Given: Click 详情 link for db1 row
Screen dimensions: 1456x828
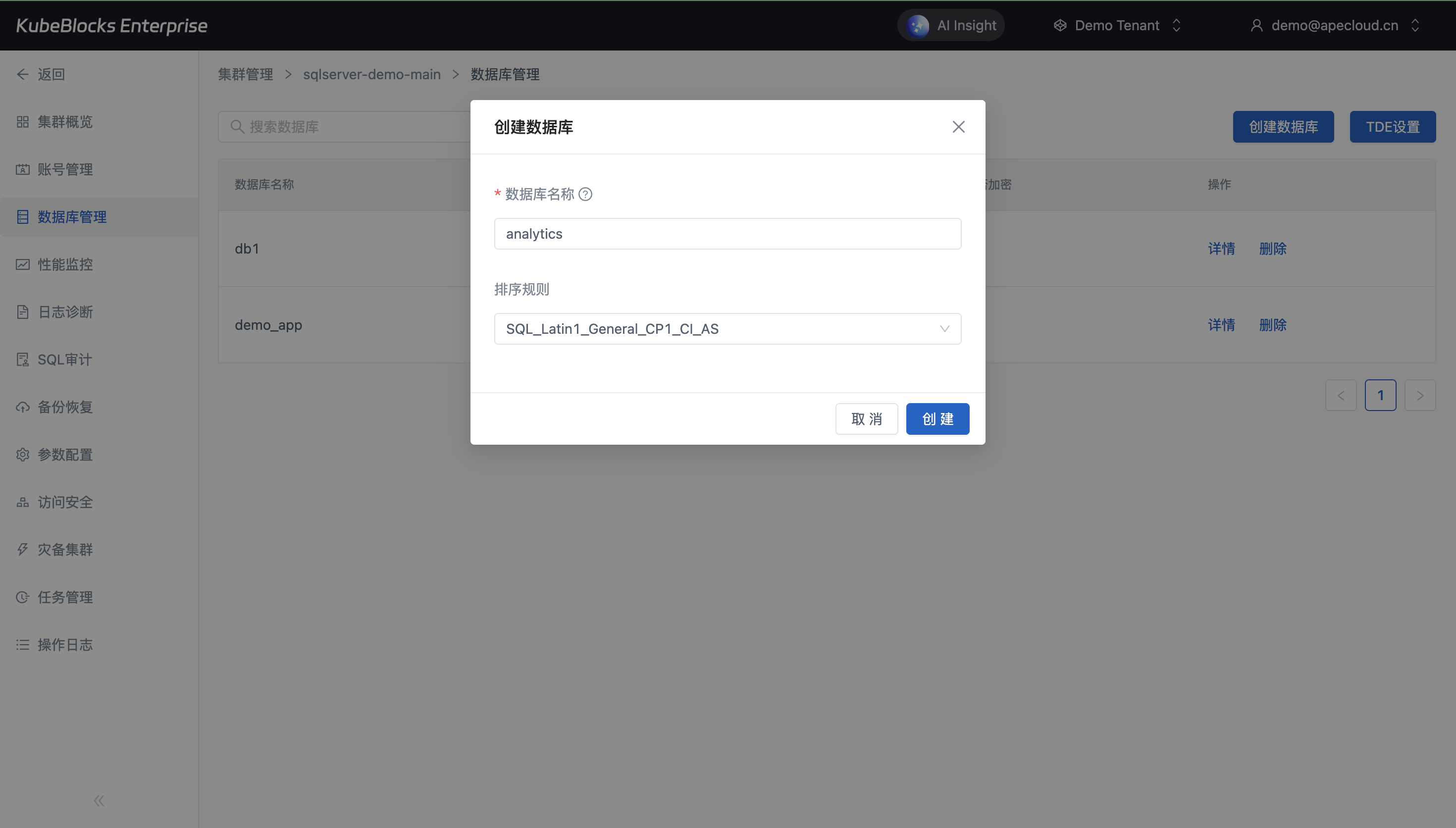Looking at the screenshot, I should pos(1221,249).
